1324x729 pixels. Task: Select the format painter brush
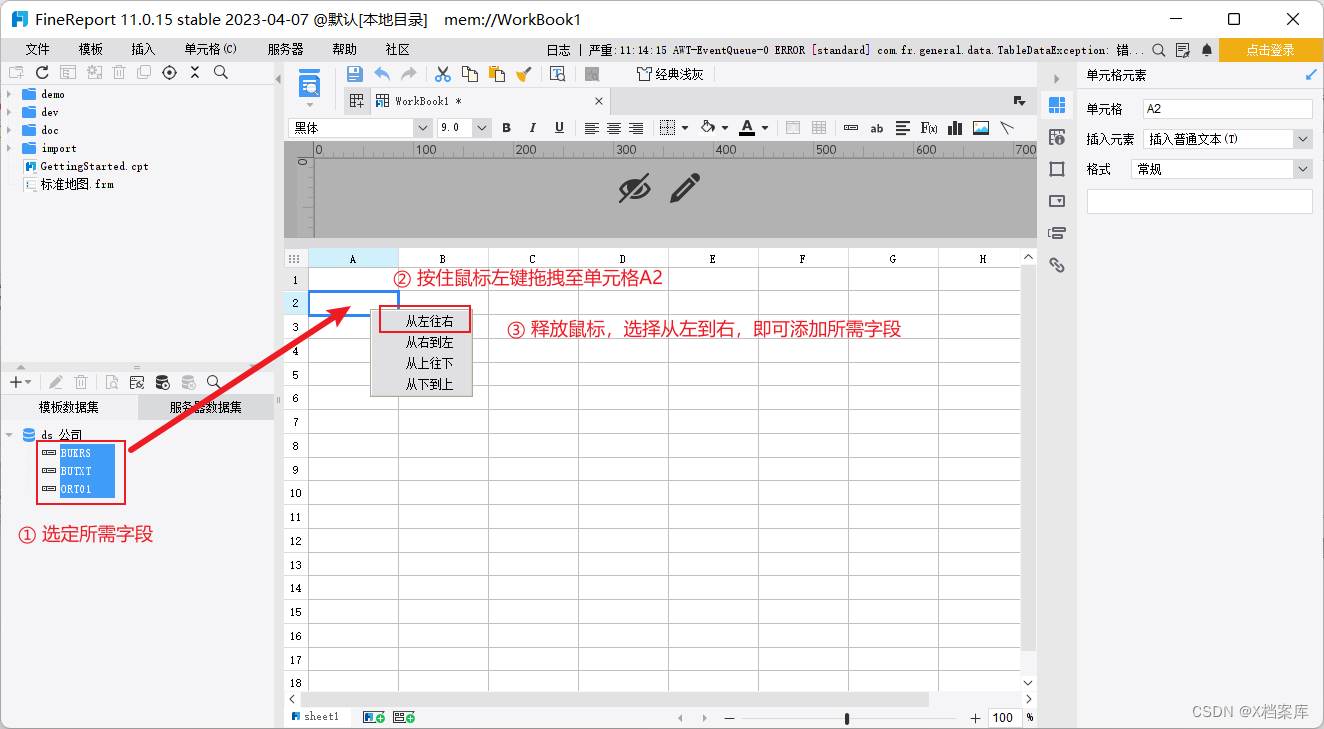[523, 73]
